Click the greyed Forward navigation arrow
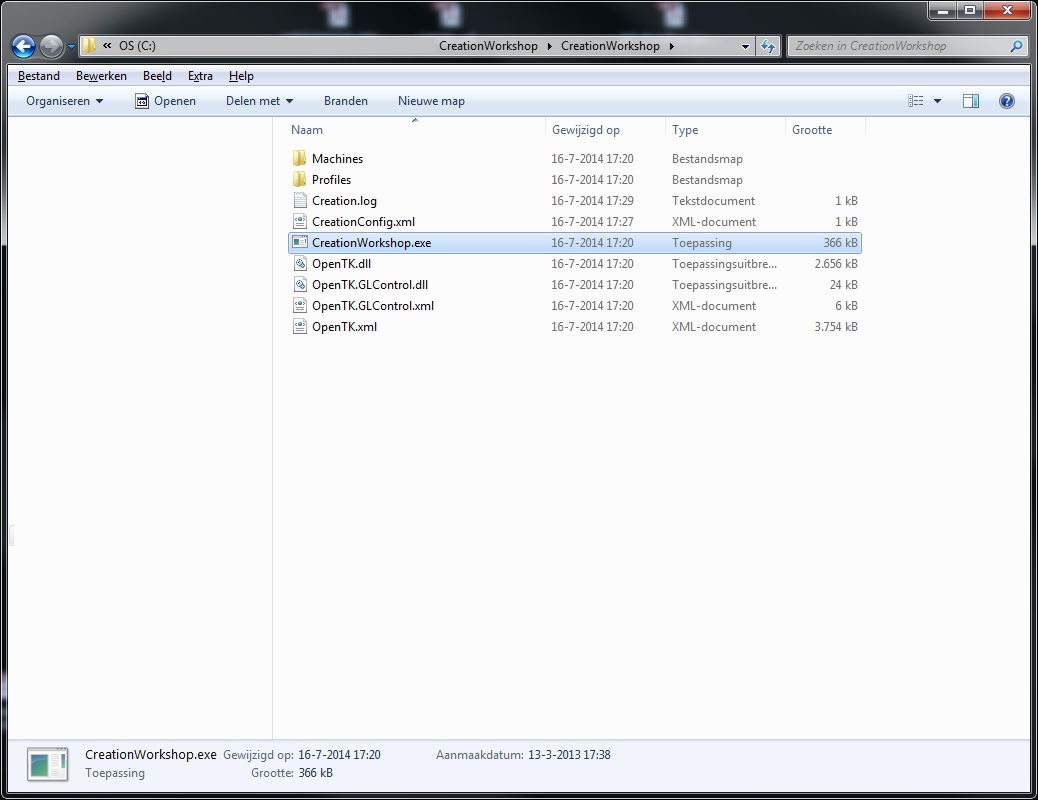 (x=51, y=46)
